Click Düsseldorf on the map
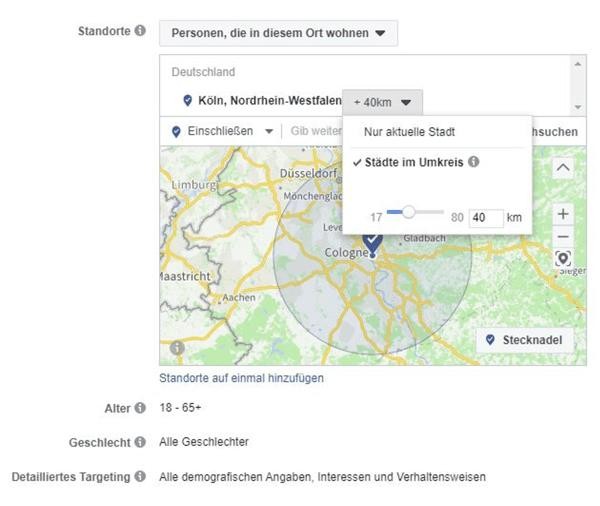The height and width of the screenshot is (506, 600). coord(308,173)
